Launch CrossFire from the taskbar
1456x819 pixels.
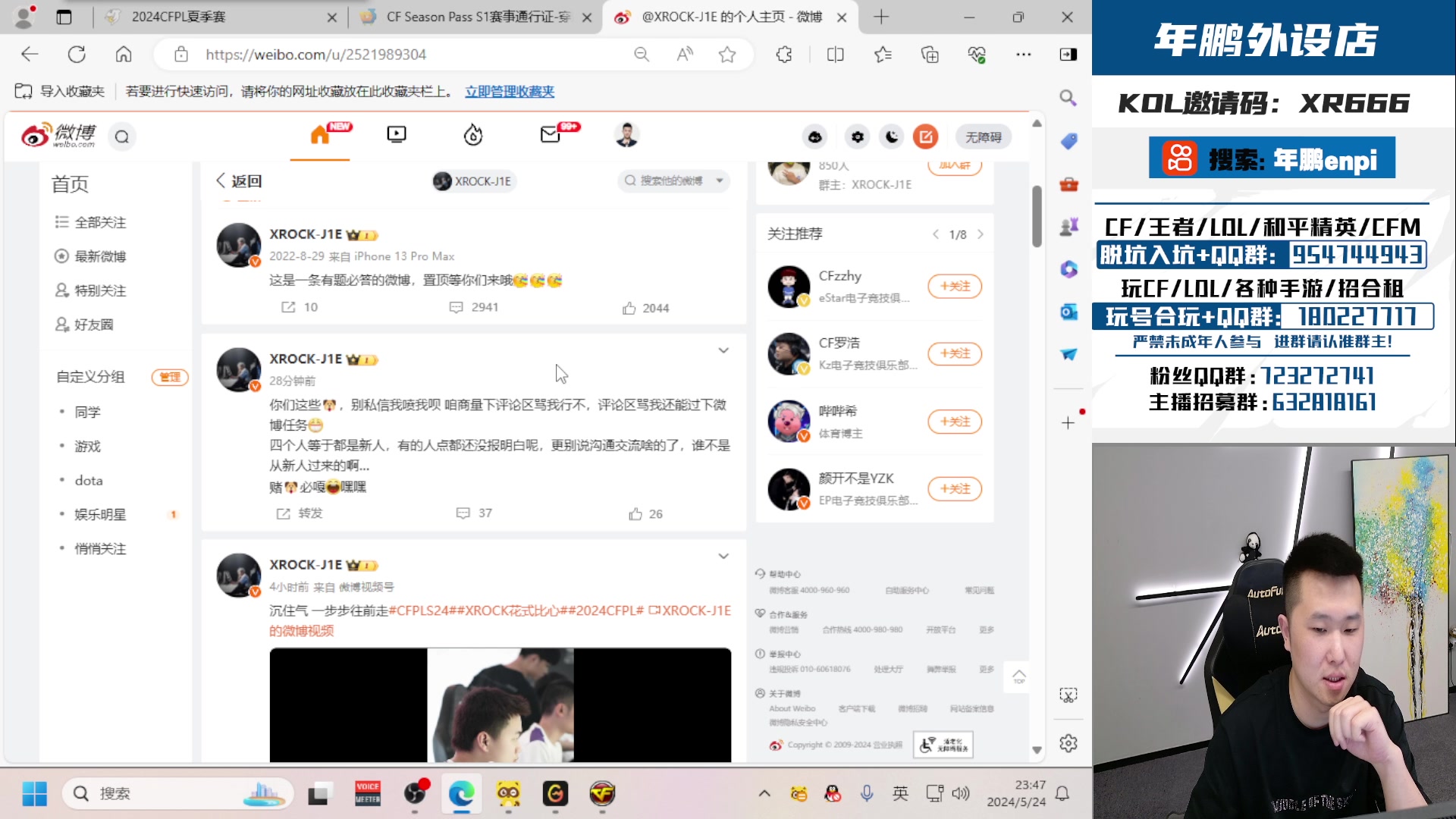[604, 793]
